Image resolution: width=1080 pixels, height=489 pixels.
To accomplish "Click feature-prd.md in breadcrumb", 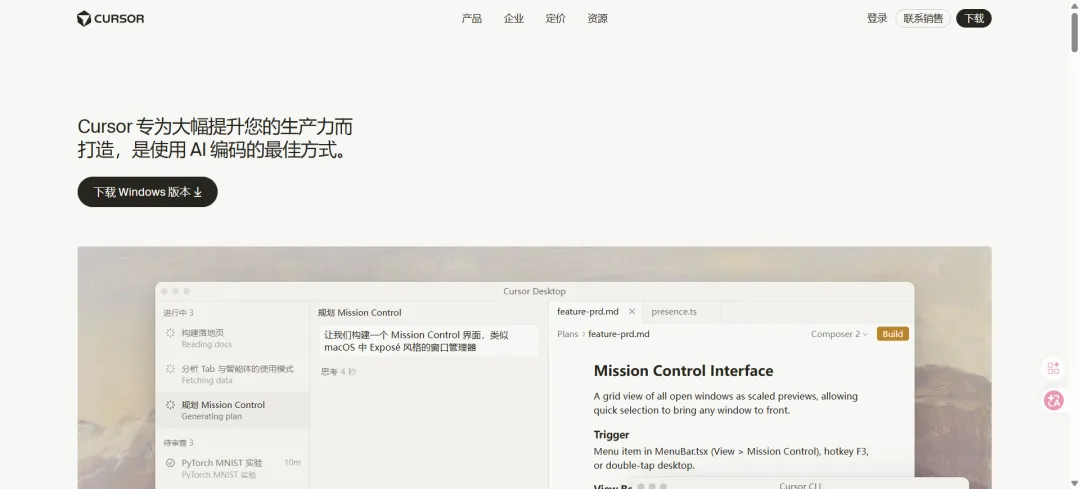I will (619, 334).
